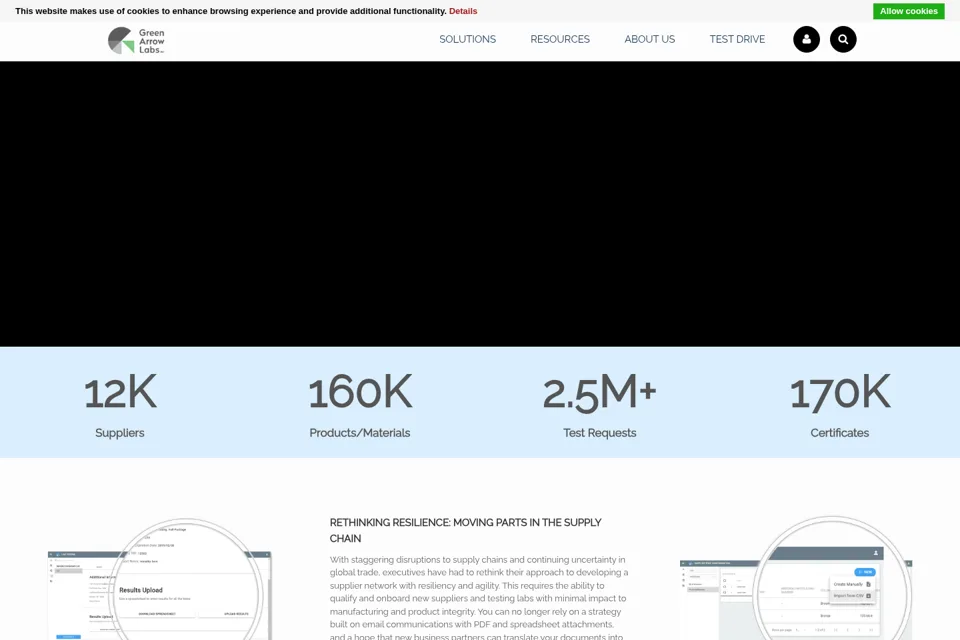Image resolution: width=960 pixels, height=640 pixels.
Task: Click the cookie notice text
Action: point(231,11)
